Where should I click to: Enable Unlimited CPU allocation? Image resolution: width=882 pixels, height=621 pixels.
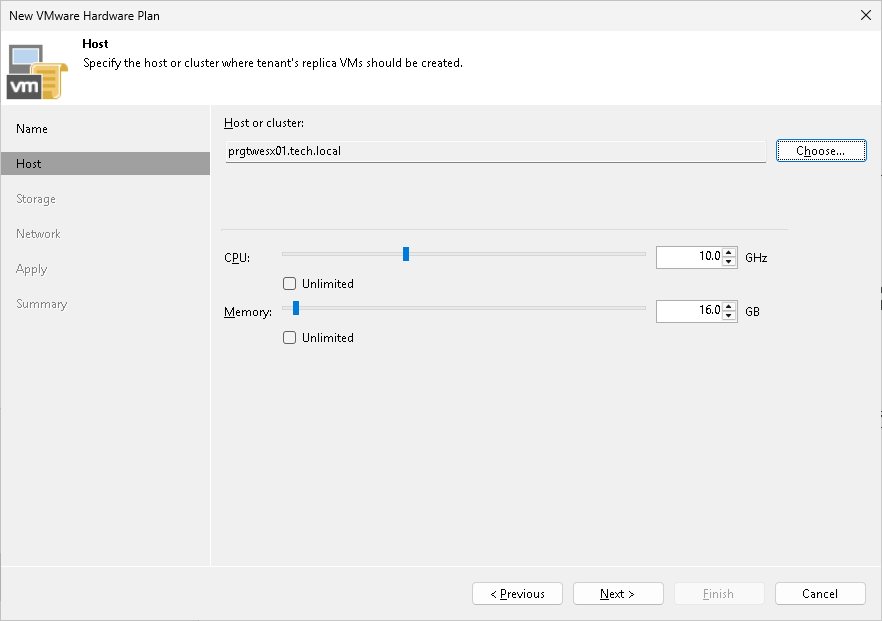tap(287, 283)
